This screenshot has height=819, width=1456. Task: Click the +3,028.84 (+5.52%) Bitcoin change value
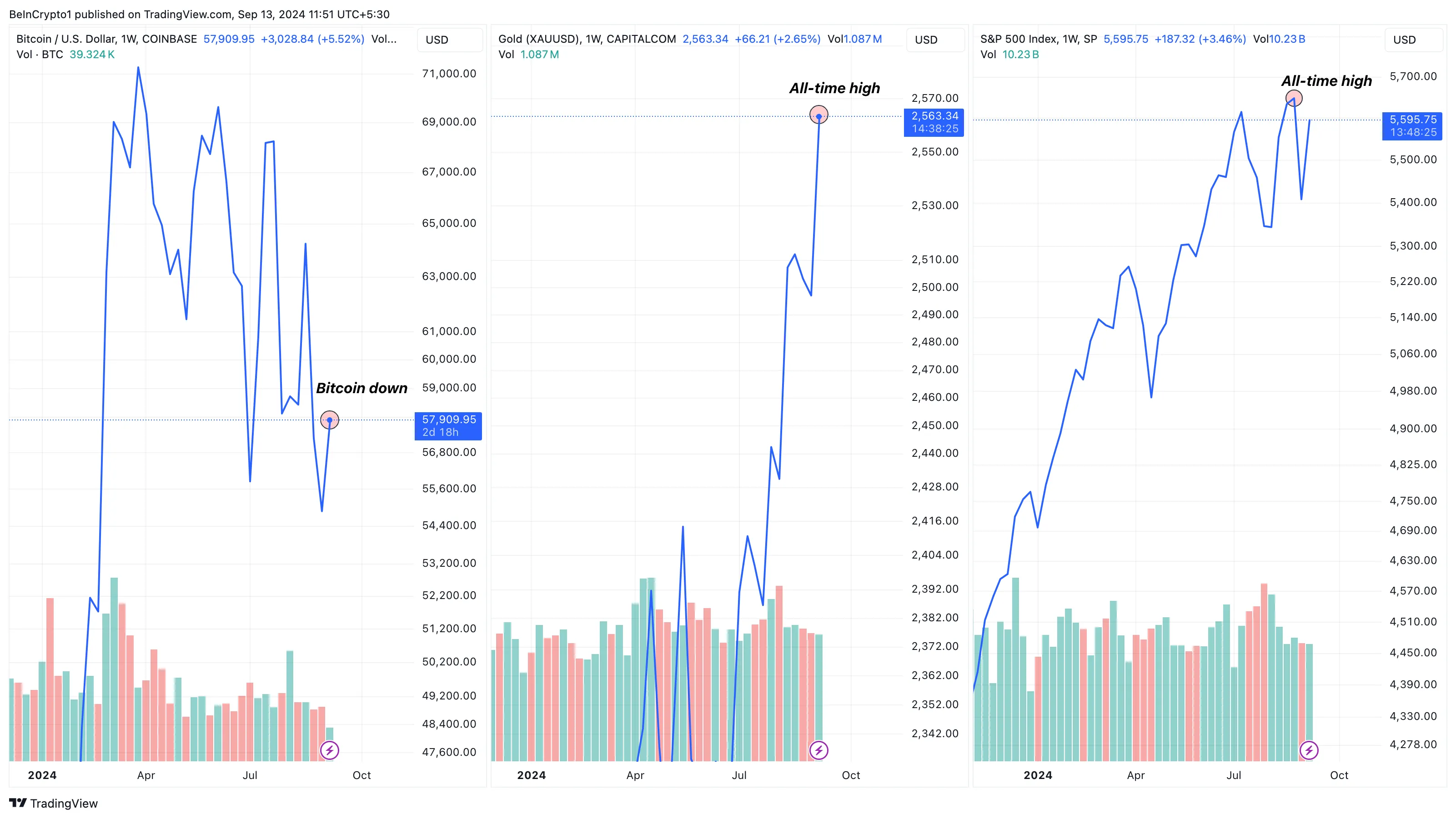click(312, 39)
